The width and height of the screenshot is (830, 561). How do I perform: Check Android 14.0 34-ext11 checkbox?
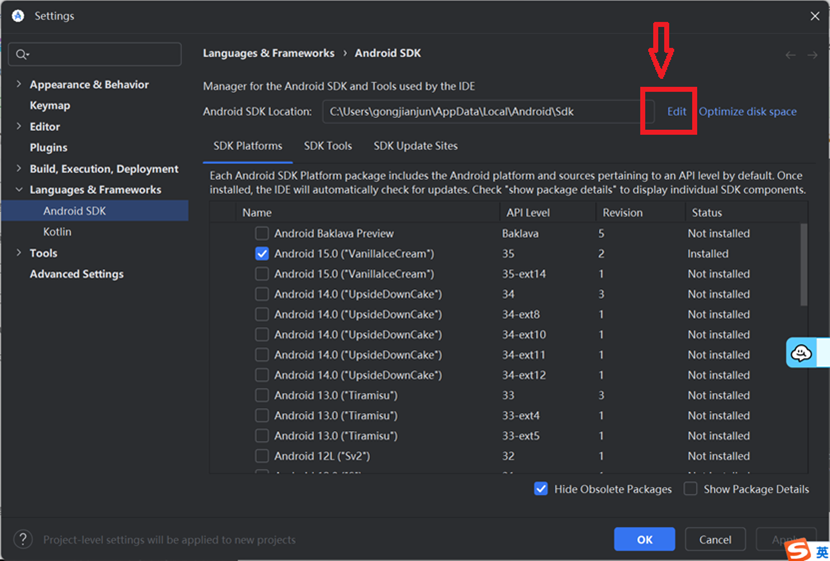pos(261,355)
